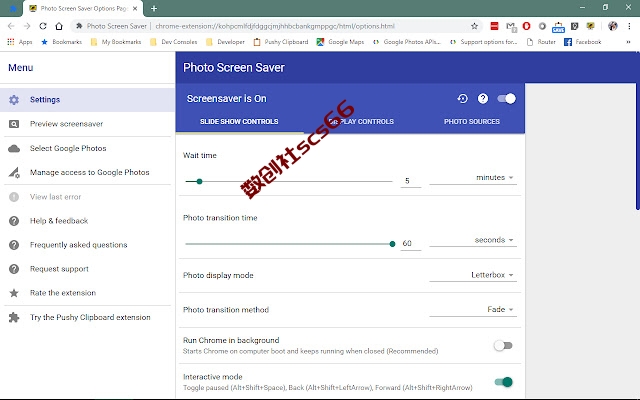Click the page vertical scrollbar

638,131
